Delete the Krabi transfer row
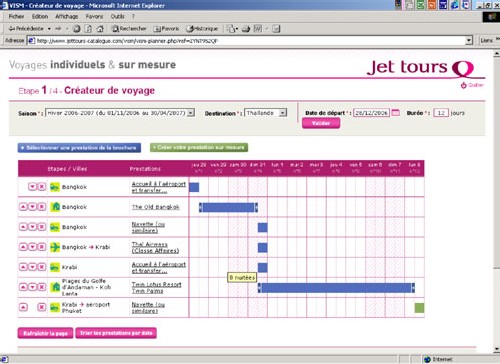 point(41,267)
